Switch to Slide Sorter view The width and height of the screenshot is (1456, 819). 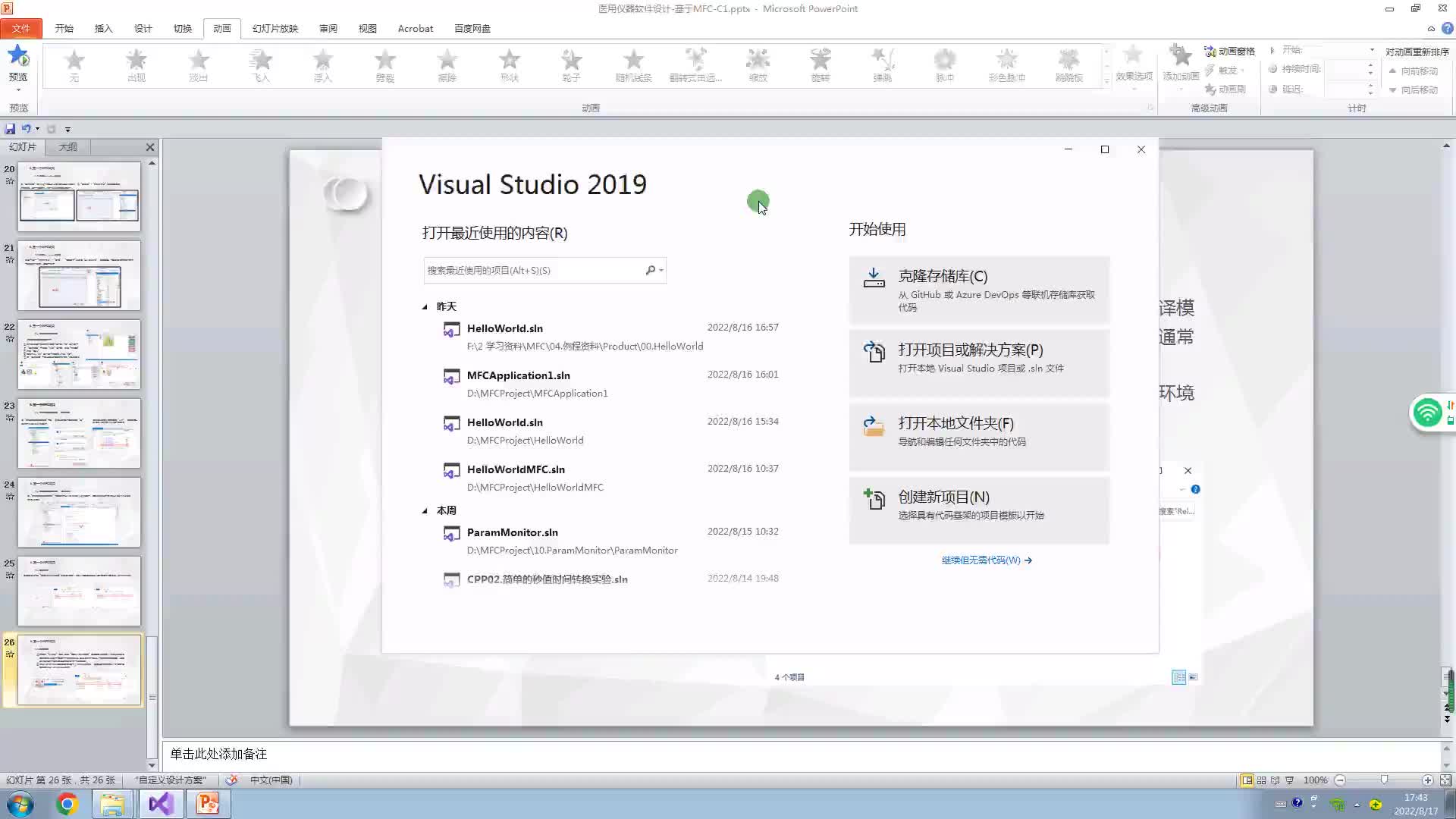coord(1261,780)
